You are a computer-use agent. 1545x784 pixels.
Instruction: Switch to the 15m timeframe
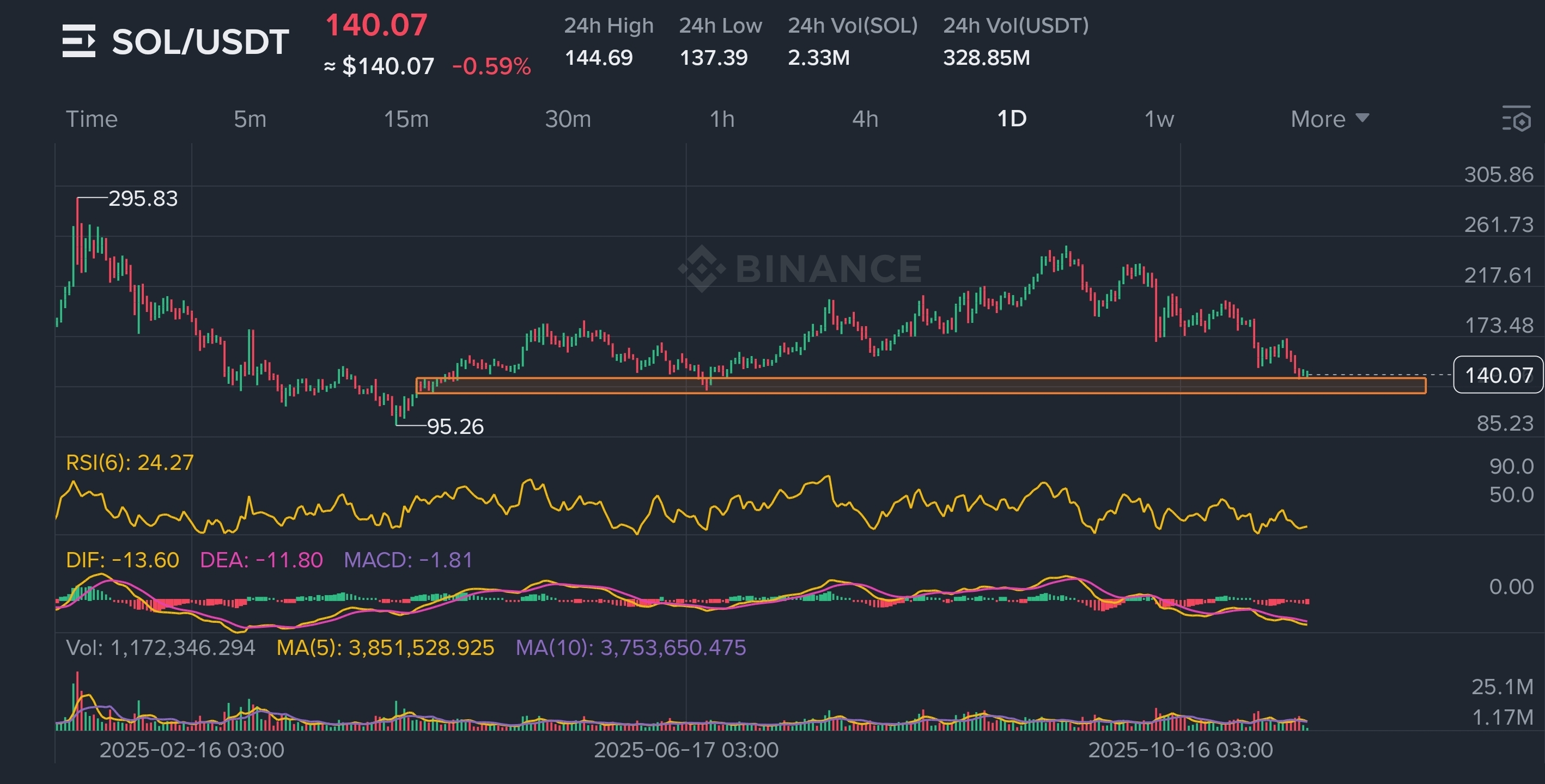tap(406, 119)
